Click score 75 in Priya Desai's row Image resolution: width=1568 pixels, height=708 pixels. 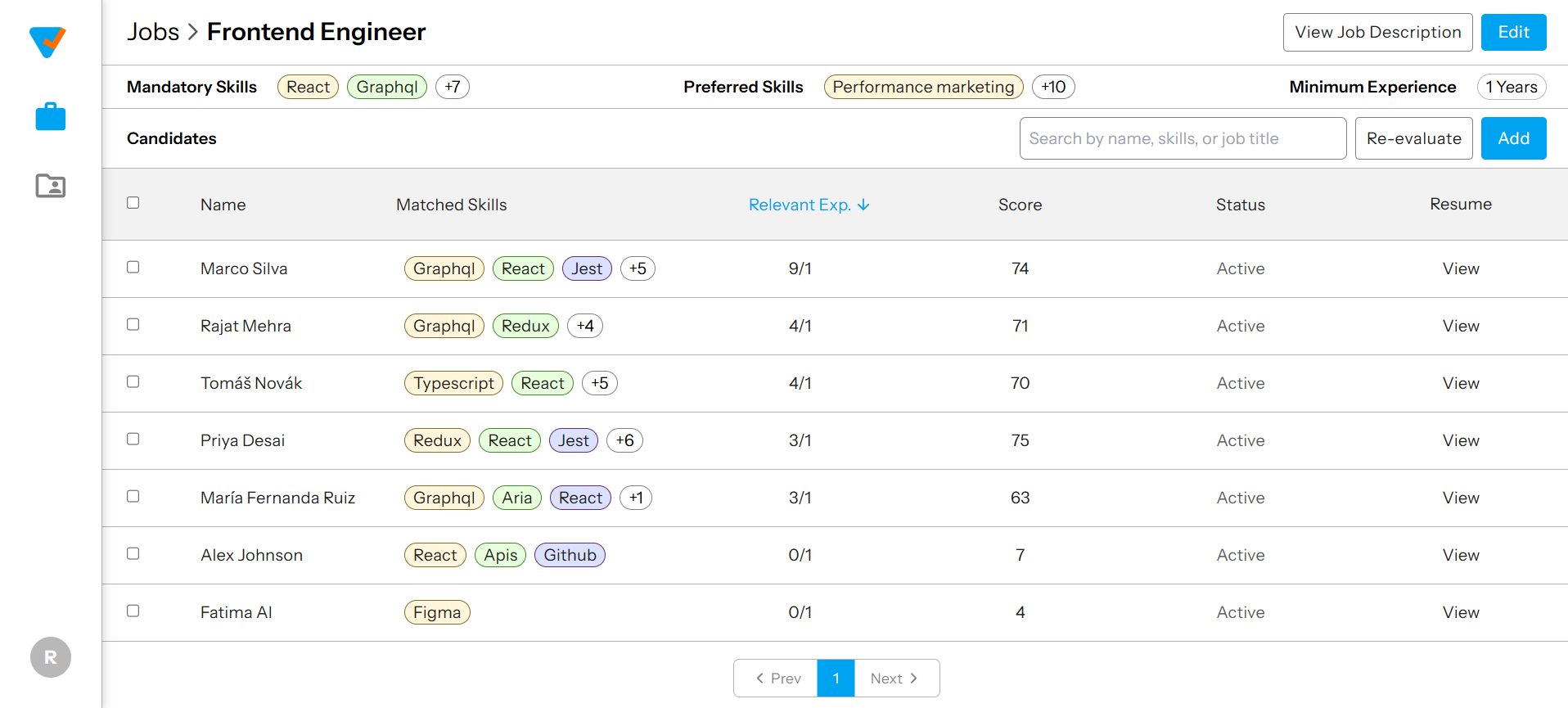1021,440
